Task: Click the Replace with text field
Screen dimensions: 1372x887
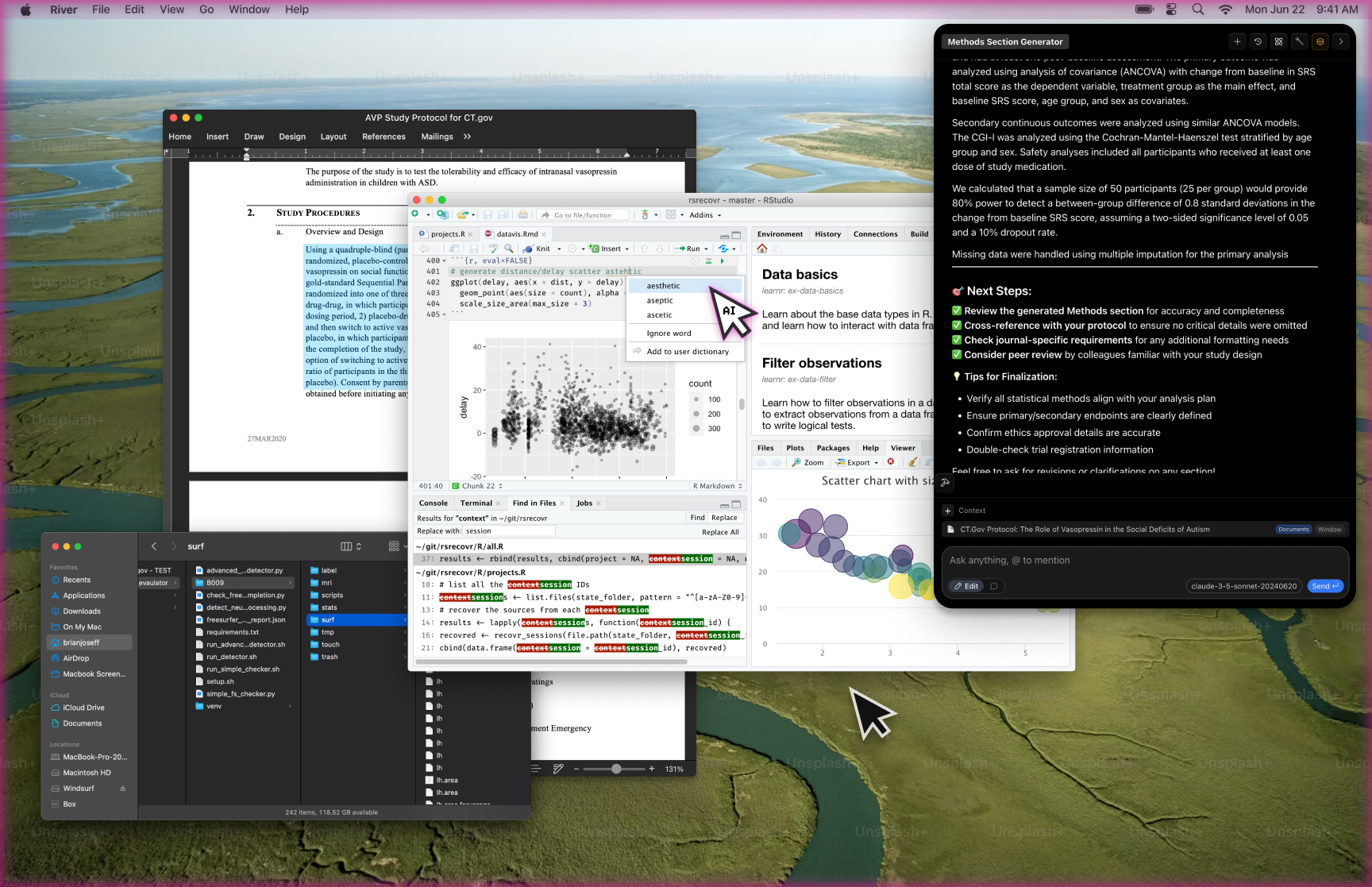Action: tap(508, 531)
